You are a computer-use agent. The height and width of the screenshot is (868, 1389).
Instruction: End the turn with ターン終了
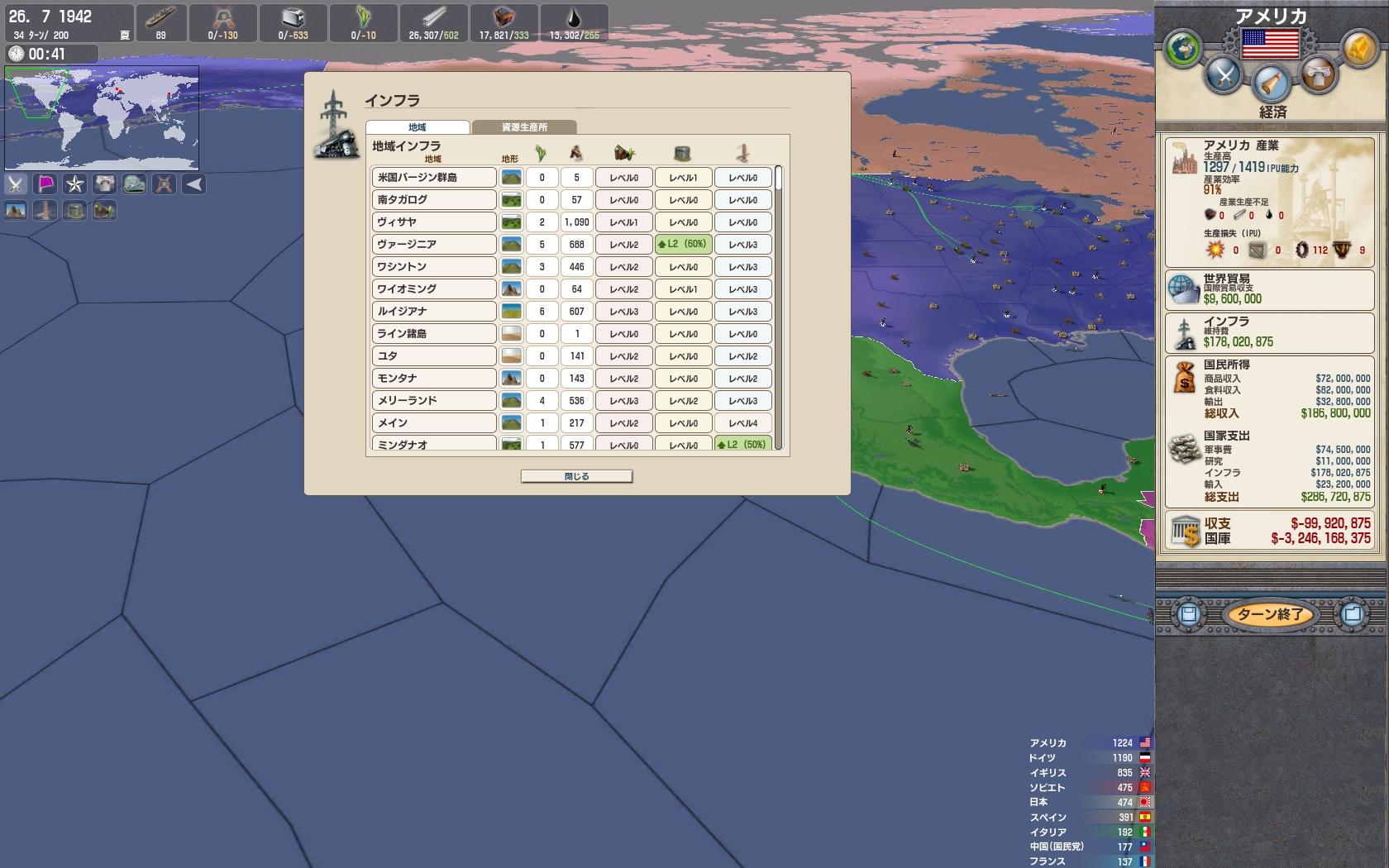tap(1270, 614)
